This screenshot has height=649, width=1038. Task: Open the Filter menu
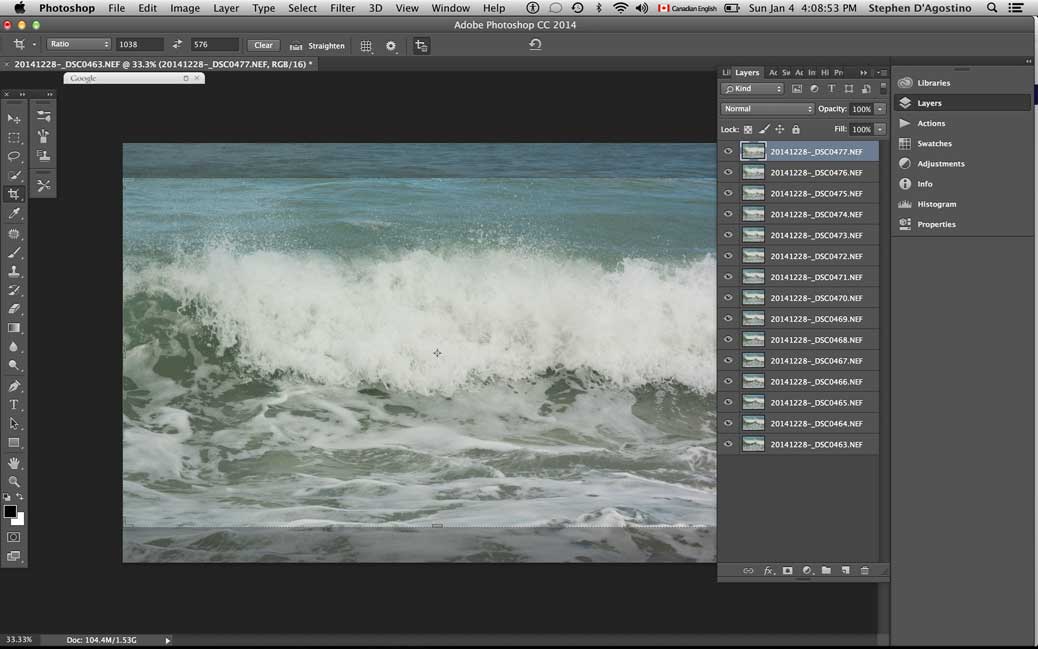pyautogui.click(x=342, y=8)
